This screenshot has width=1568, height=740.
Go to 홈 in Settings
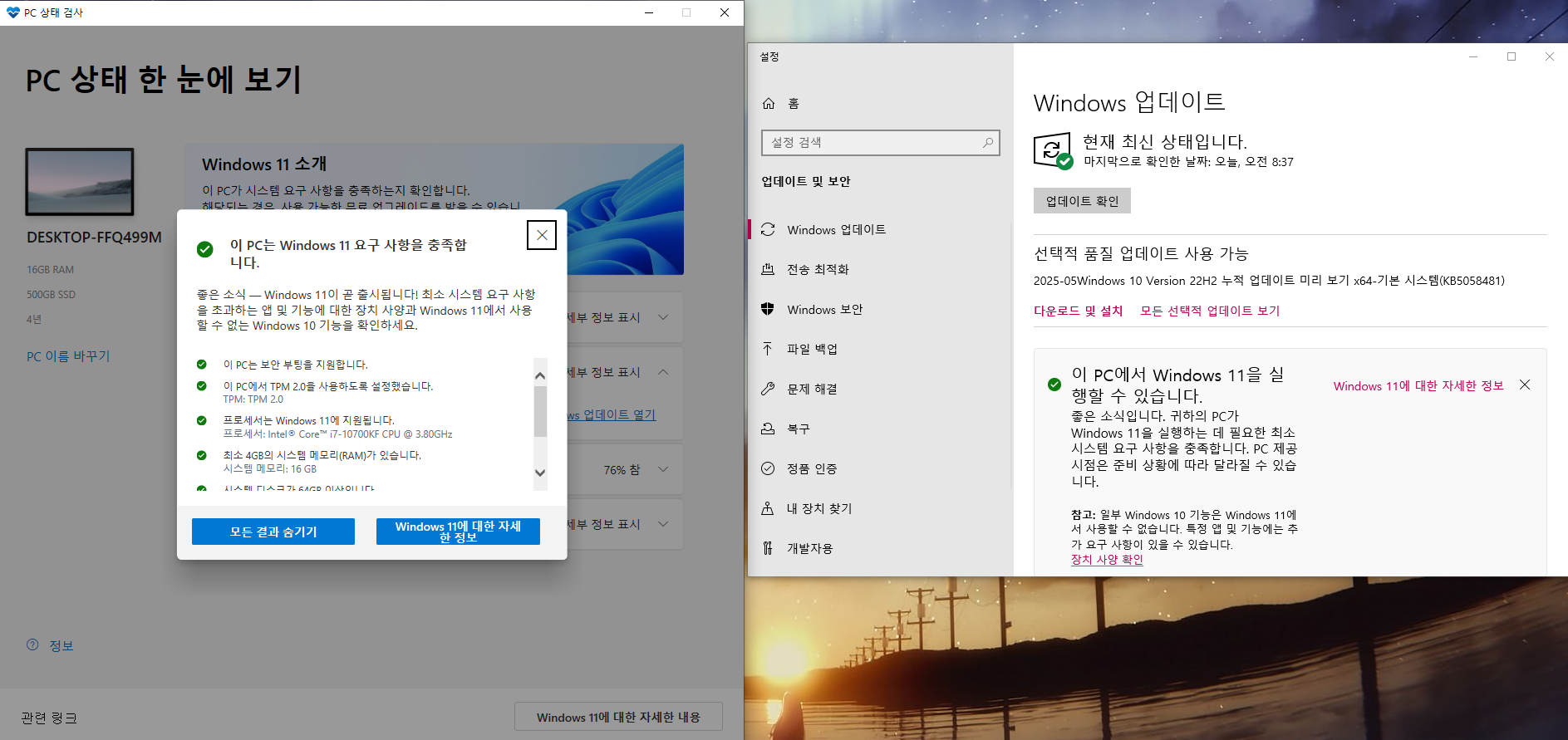[880, 103]
